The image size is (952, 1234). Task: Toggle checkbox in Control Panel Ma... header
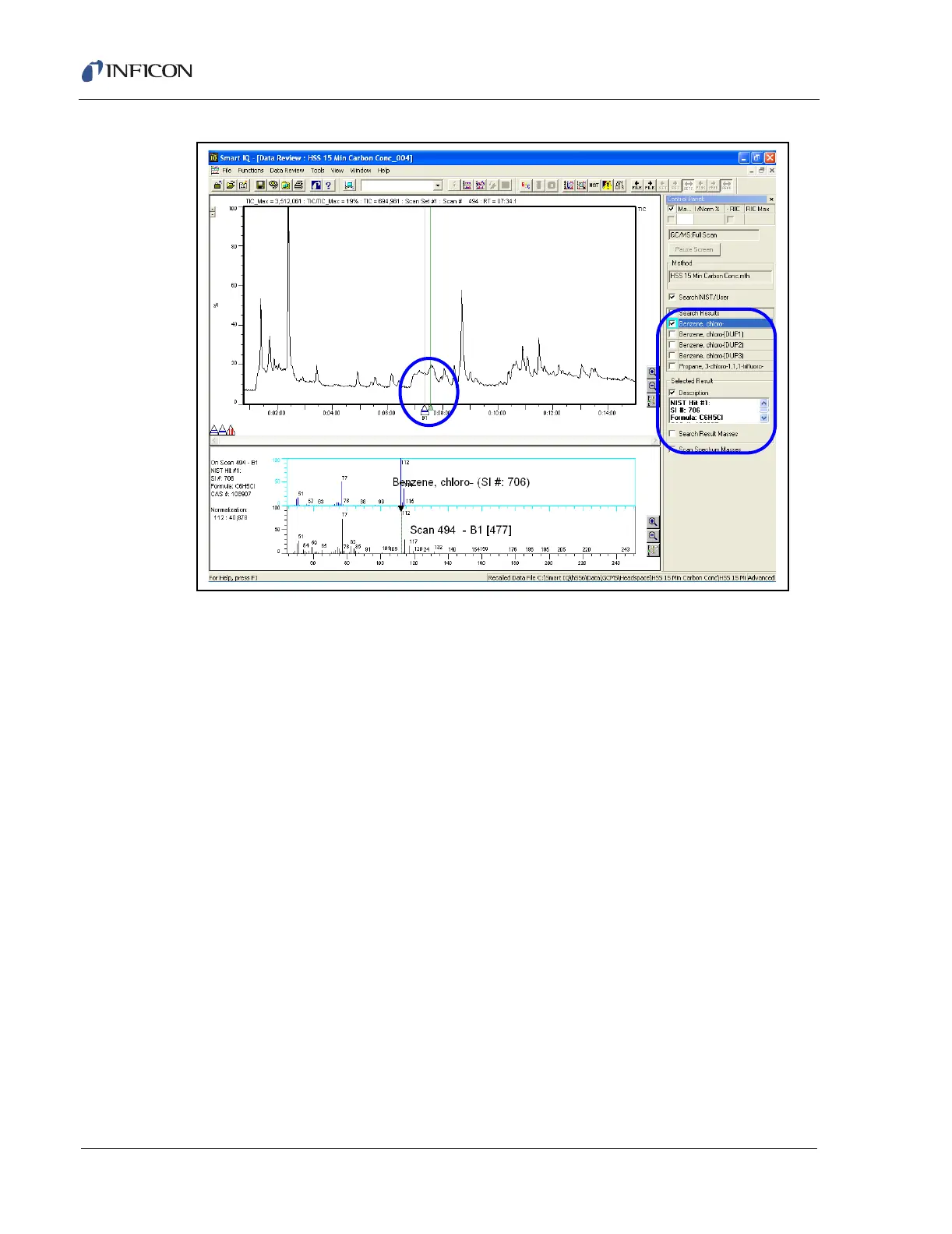click(672, 209)
